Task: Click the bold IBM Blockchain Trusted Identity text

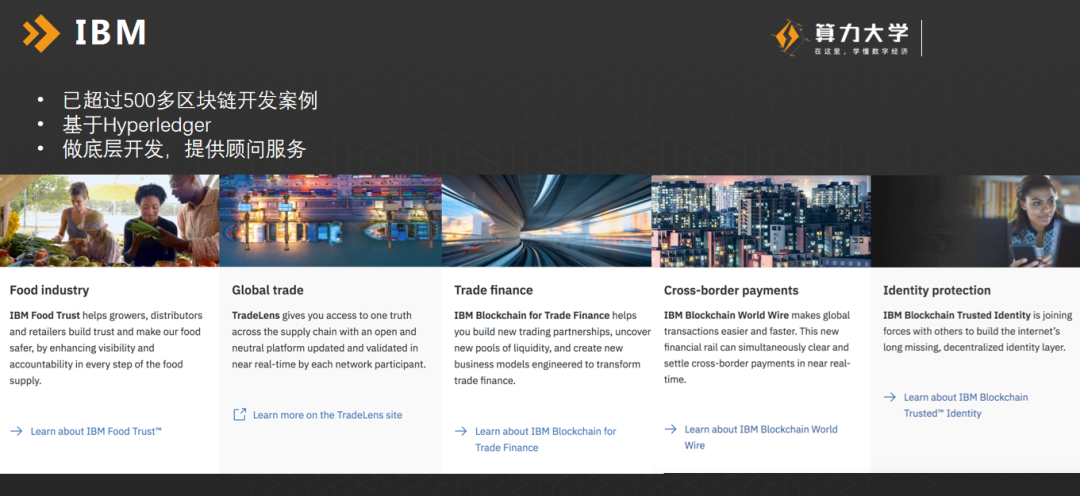Action: click(x=957, y=316)
